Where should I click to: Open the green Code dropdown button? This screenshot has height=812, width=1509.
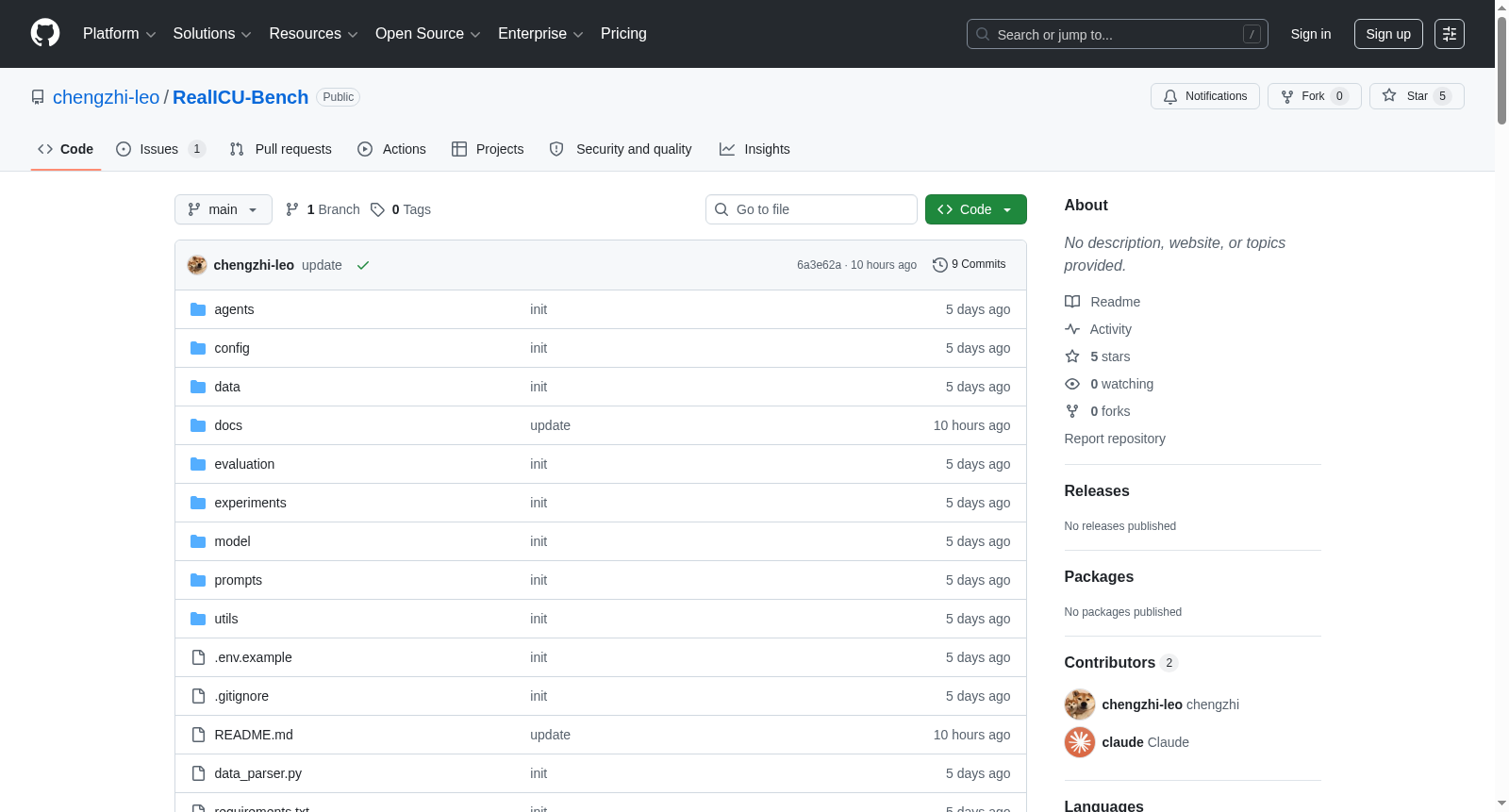976,209
